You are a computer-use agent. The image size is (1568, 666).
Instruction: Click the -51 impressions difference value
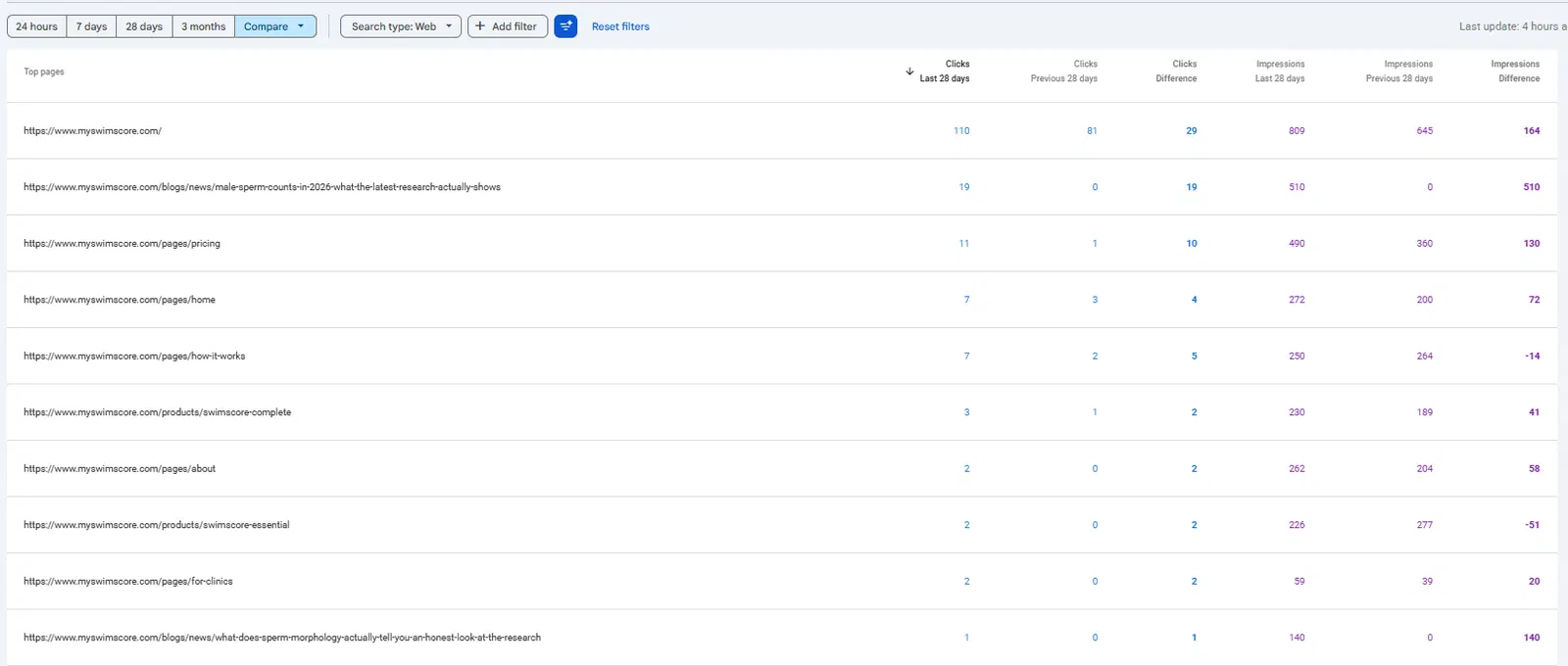click(1533, 525)
